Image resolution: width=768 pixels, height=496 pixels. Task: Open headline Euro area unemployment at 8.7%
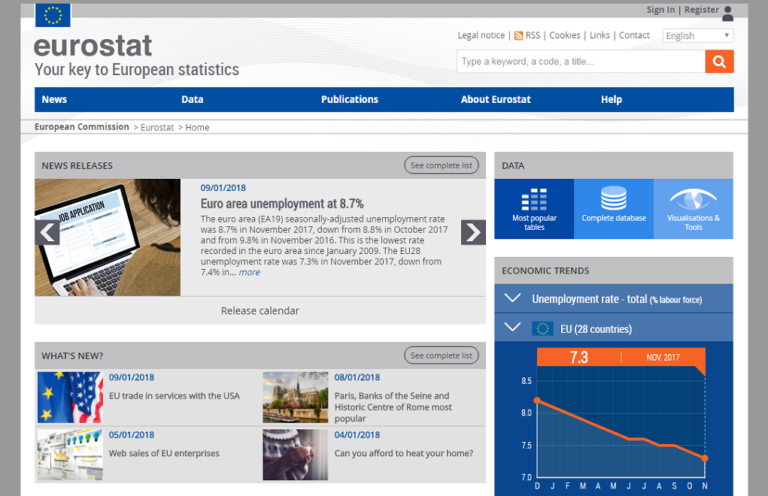[x=282, y=204]
